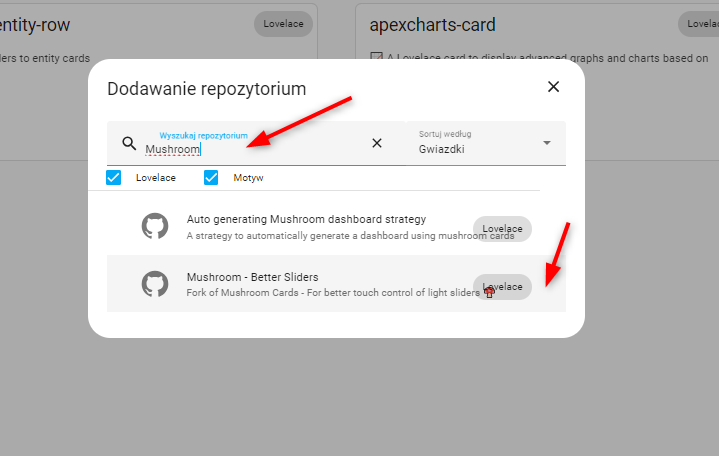Clear the repository search text

pyautogui.click(x=377, y=143)
